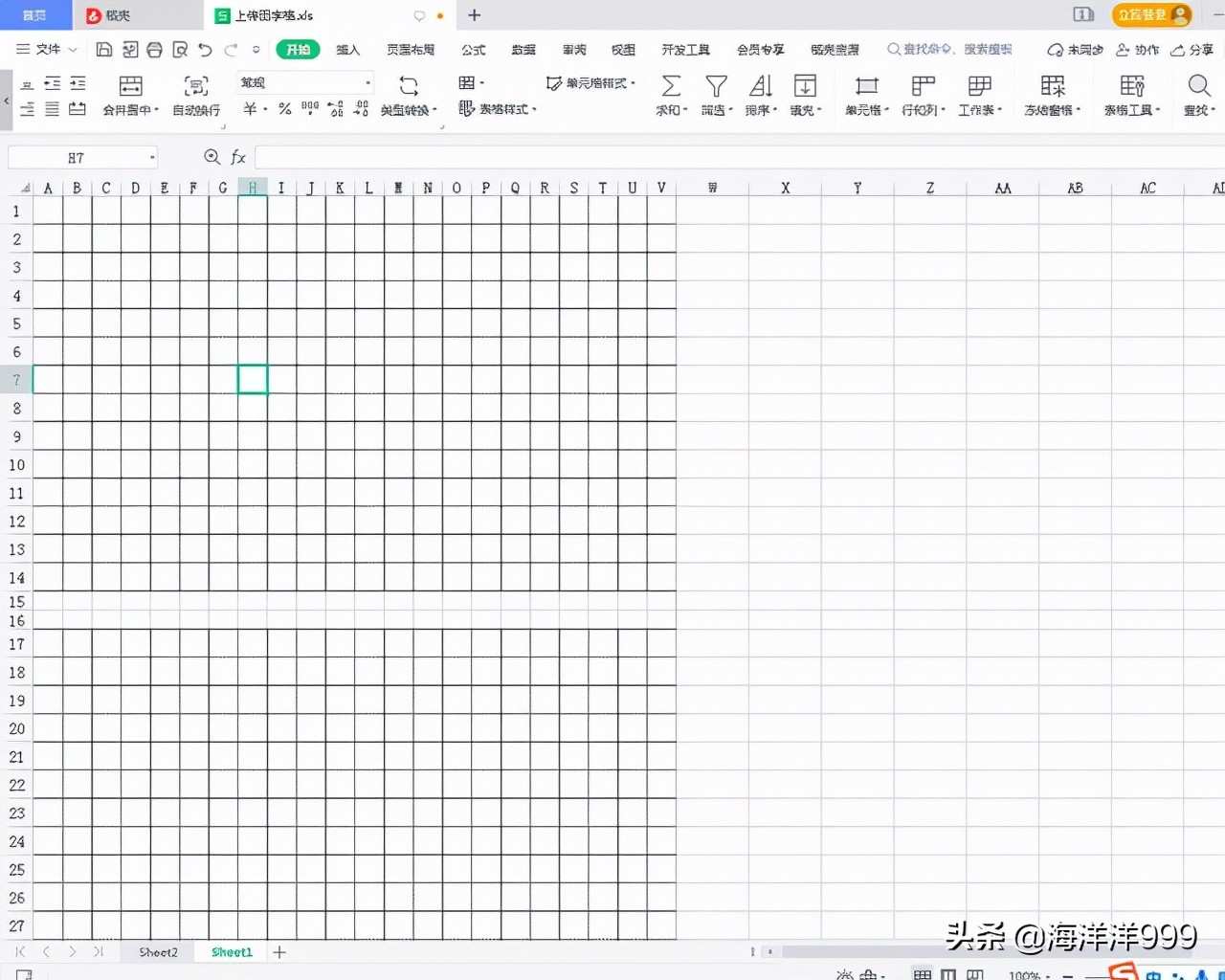Open the 公式 (Formulas) ribbon tab
Viewport: 1225px width, 980px height.
[474, 50]
